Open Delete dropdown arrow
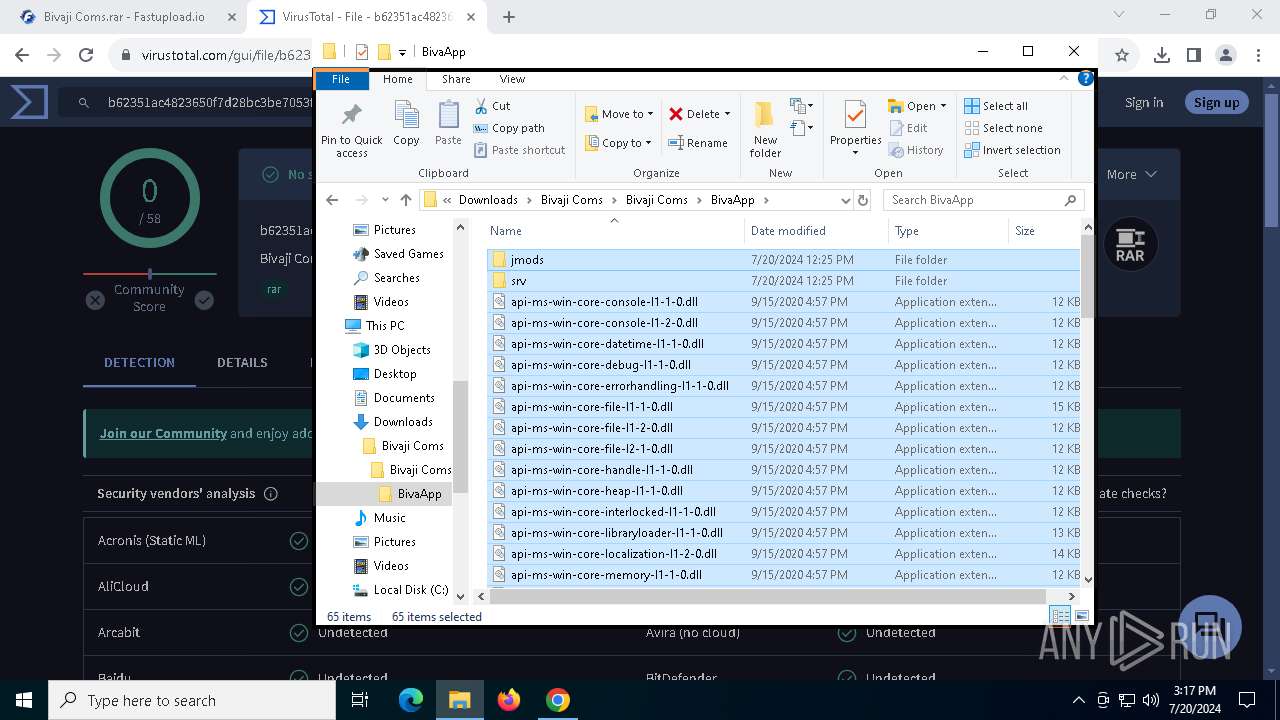1280x720 pixels. [727, 114]
